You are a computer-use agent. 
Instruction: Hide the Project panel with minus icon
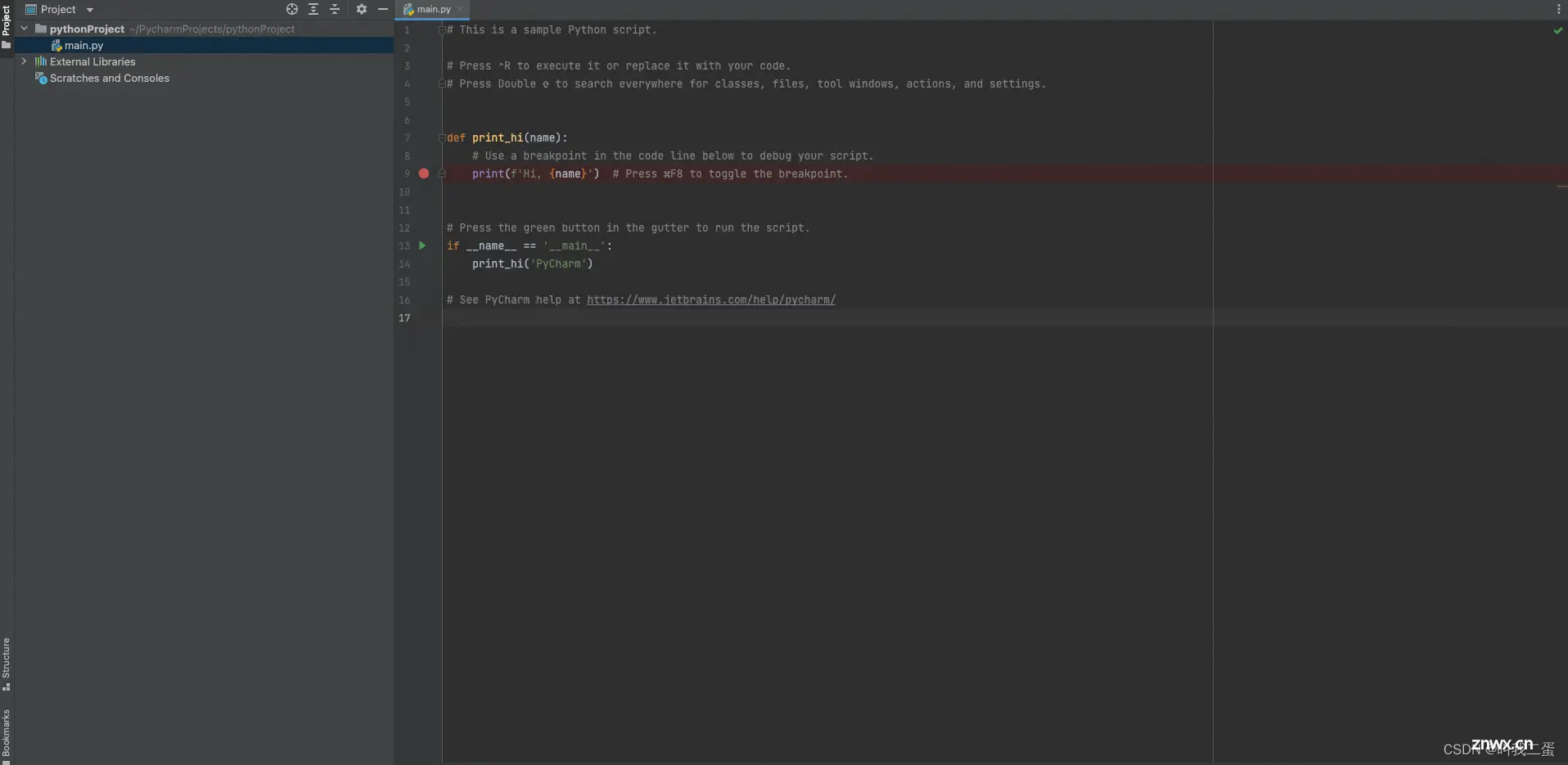pos(382,9)
